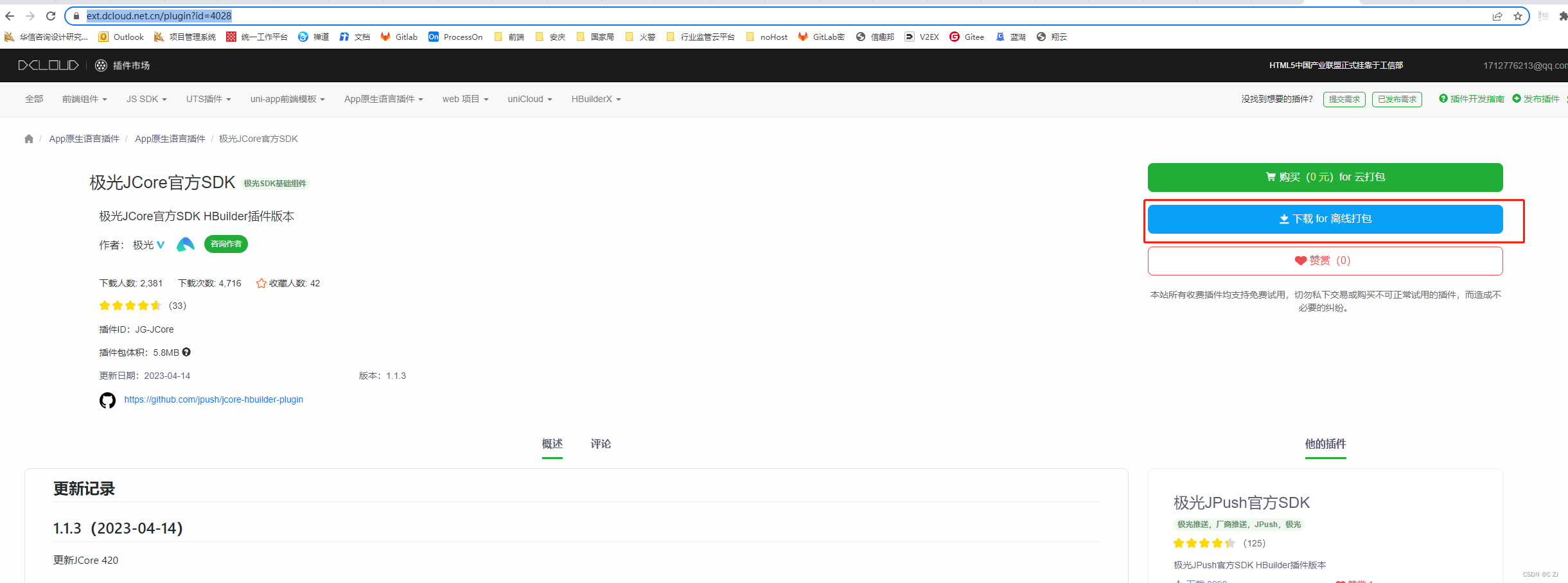Open the 极光JPush官方SDK plugin card title
The image size is (1568, 583).
(x=1242, y=502)
